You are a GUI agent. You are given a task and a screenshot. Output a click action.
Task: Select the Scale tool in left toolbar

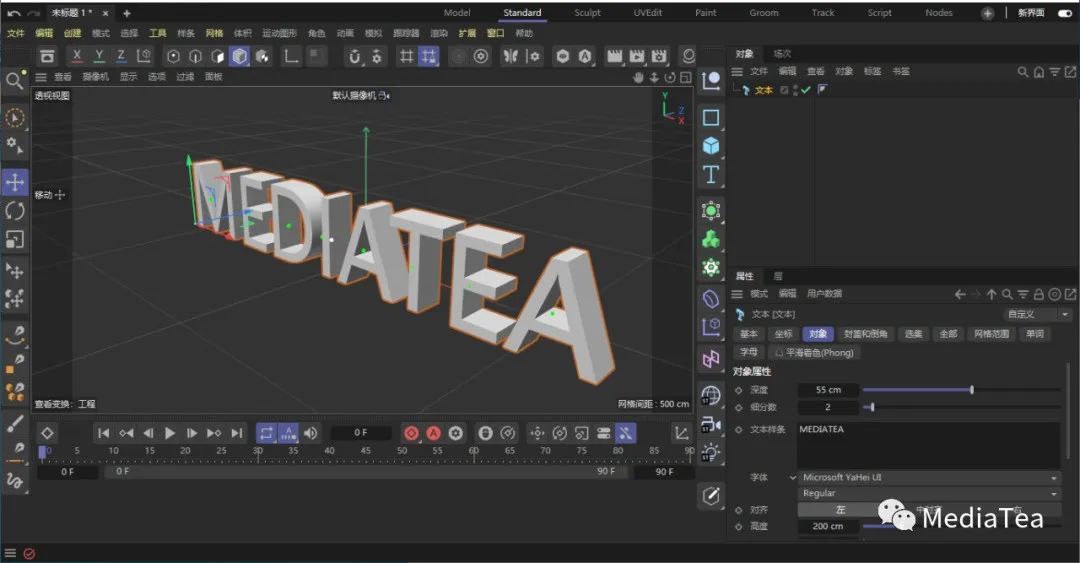(x=14, y=239)
